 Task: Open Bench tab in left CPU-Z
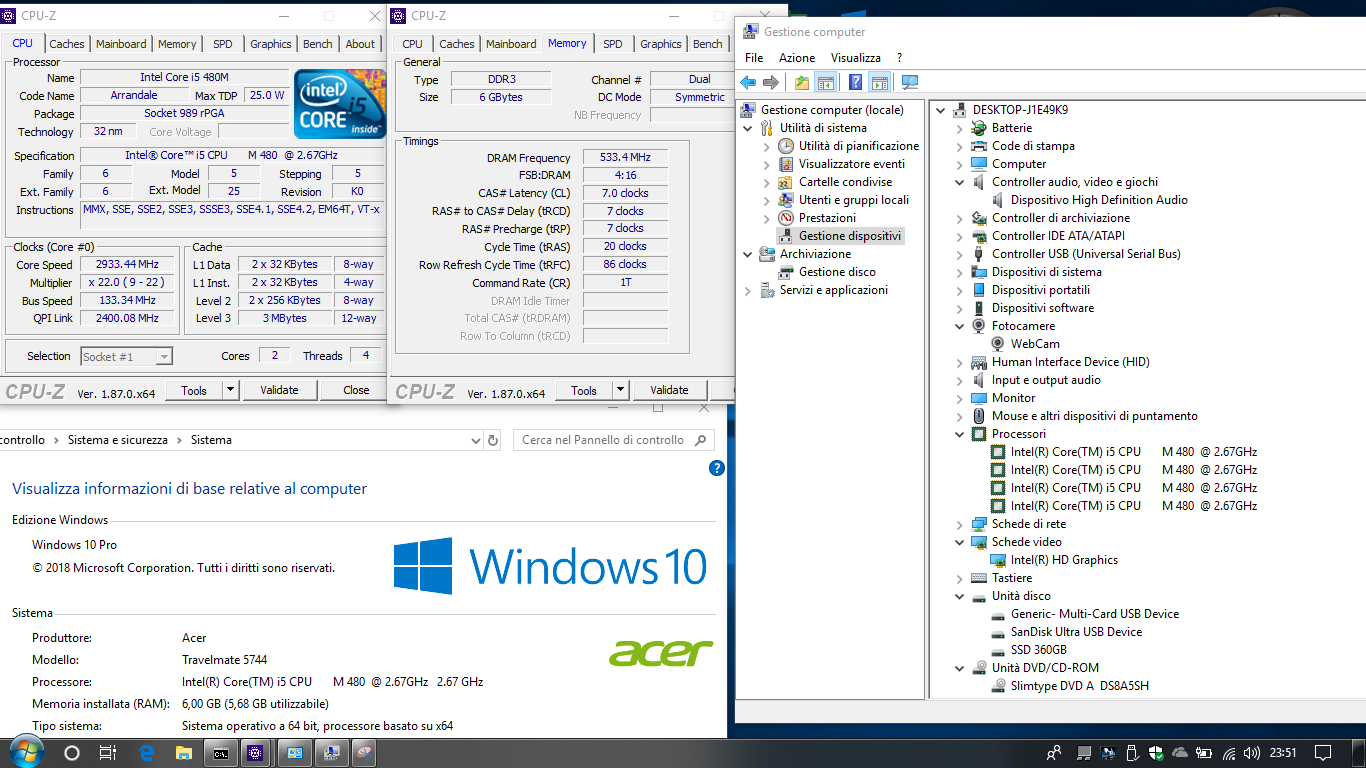(x=318, y=44)
